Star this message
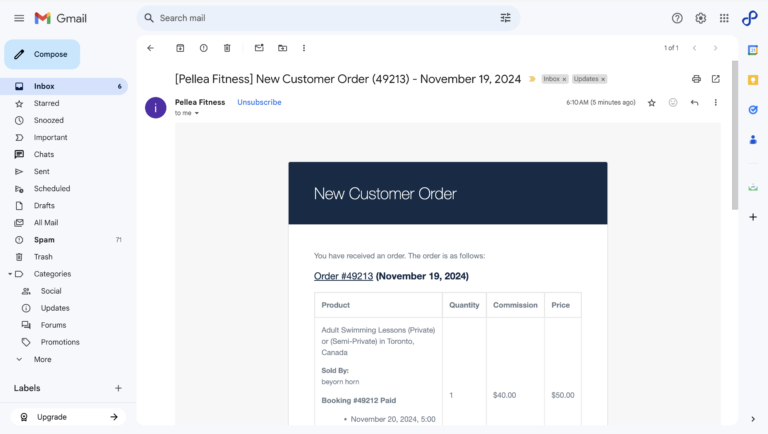 [651, 103]
